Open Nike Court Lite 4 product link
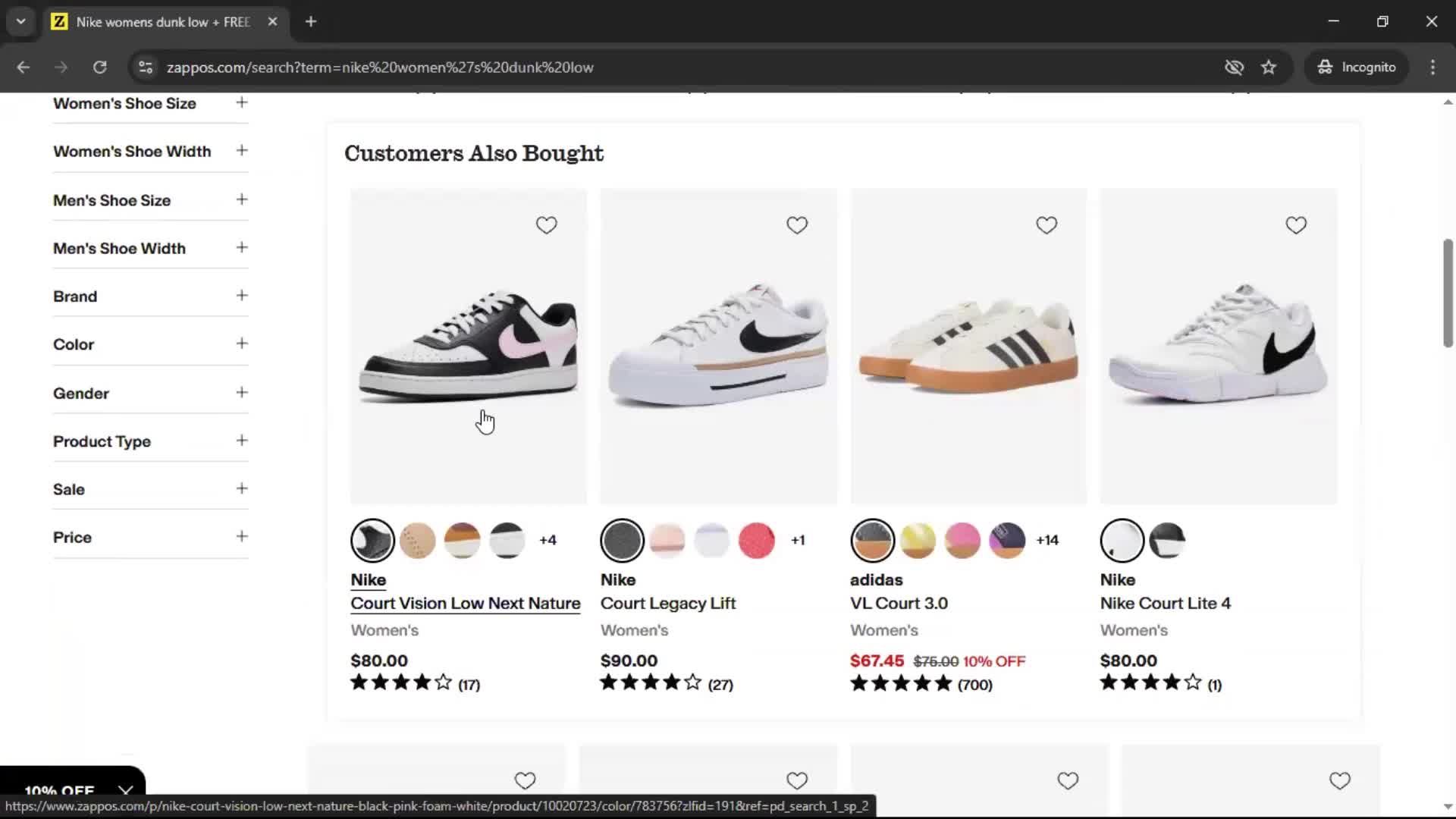The height and width of the screenshot is (819, 1456). 1165,604
